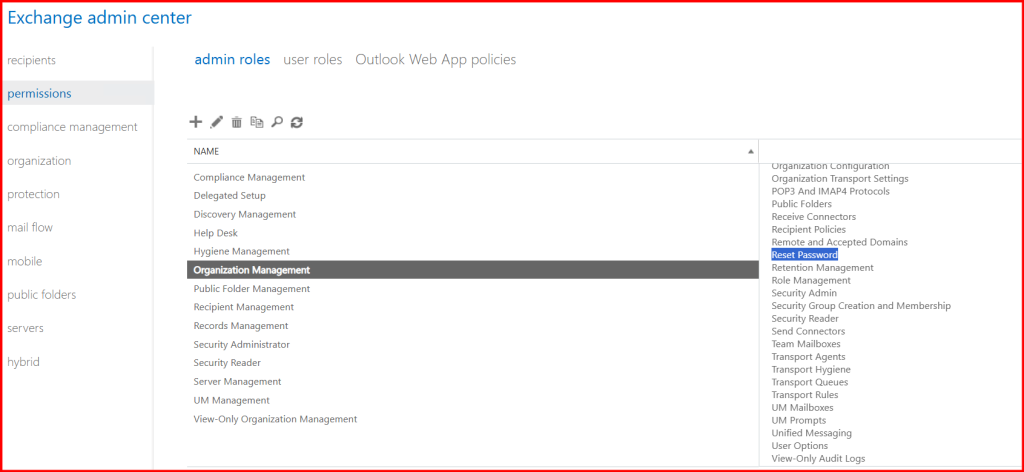
Task: Open the Outlook Web App policies tab
Action: click(x=435, y=60)
